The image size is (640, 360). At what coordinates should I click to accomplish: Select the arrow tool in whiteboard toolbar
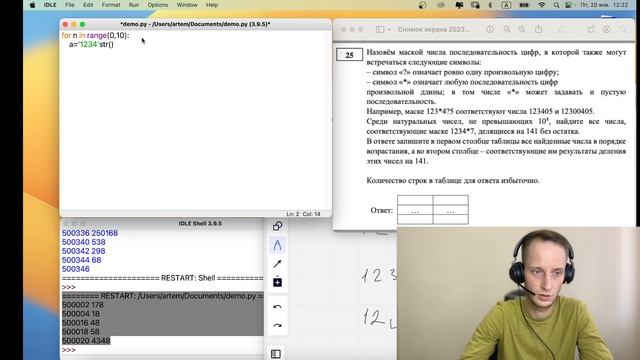click(278, 264)
